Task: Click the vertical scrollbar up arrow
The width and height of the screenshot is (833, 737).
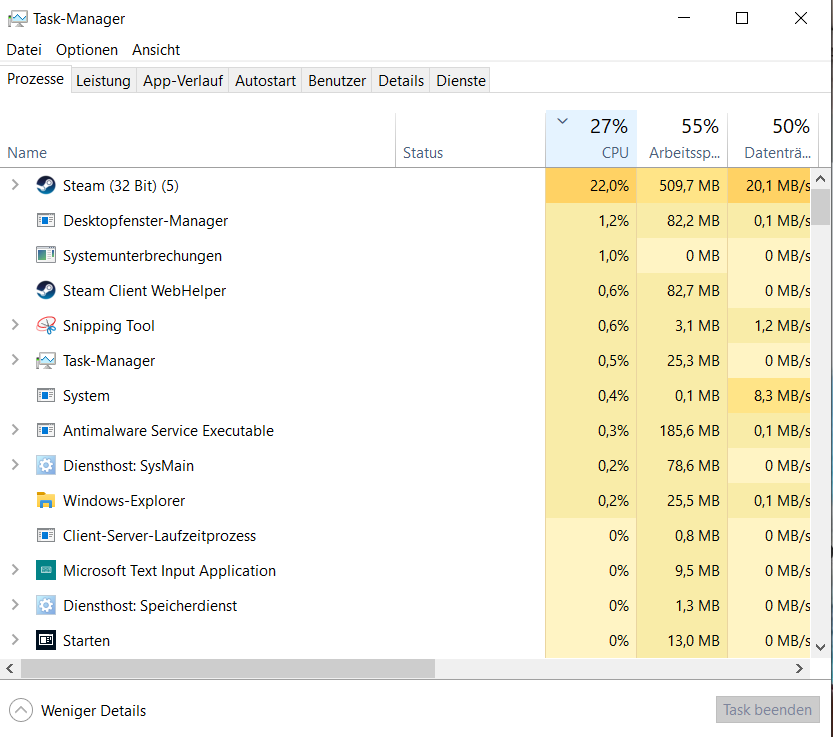Action: click(820, 179)
